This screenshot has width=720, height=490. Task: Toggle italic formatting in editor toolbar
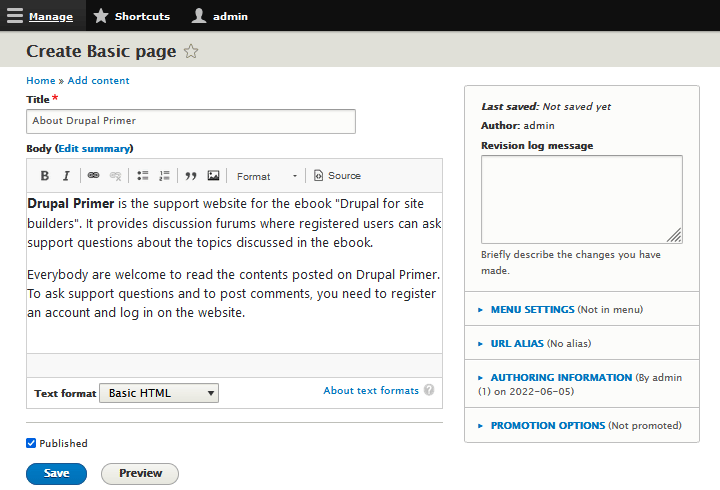pyautogui.click(x=66, y=176)
